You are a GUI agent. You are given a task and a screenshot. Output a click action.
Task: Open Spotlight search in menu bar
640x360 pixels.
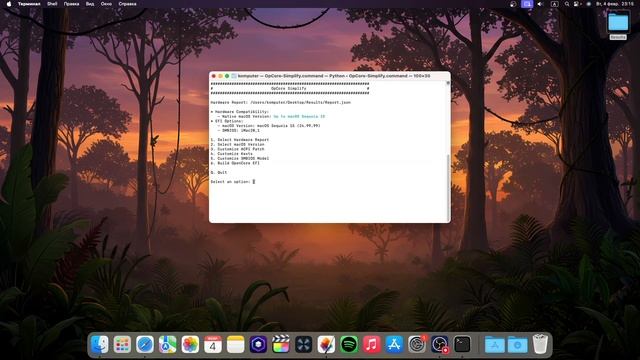coord(567,4)
